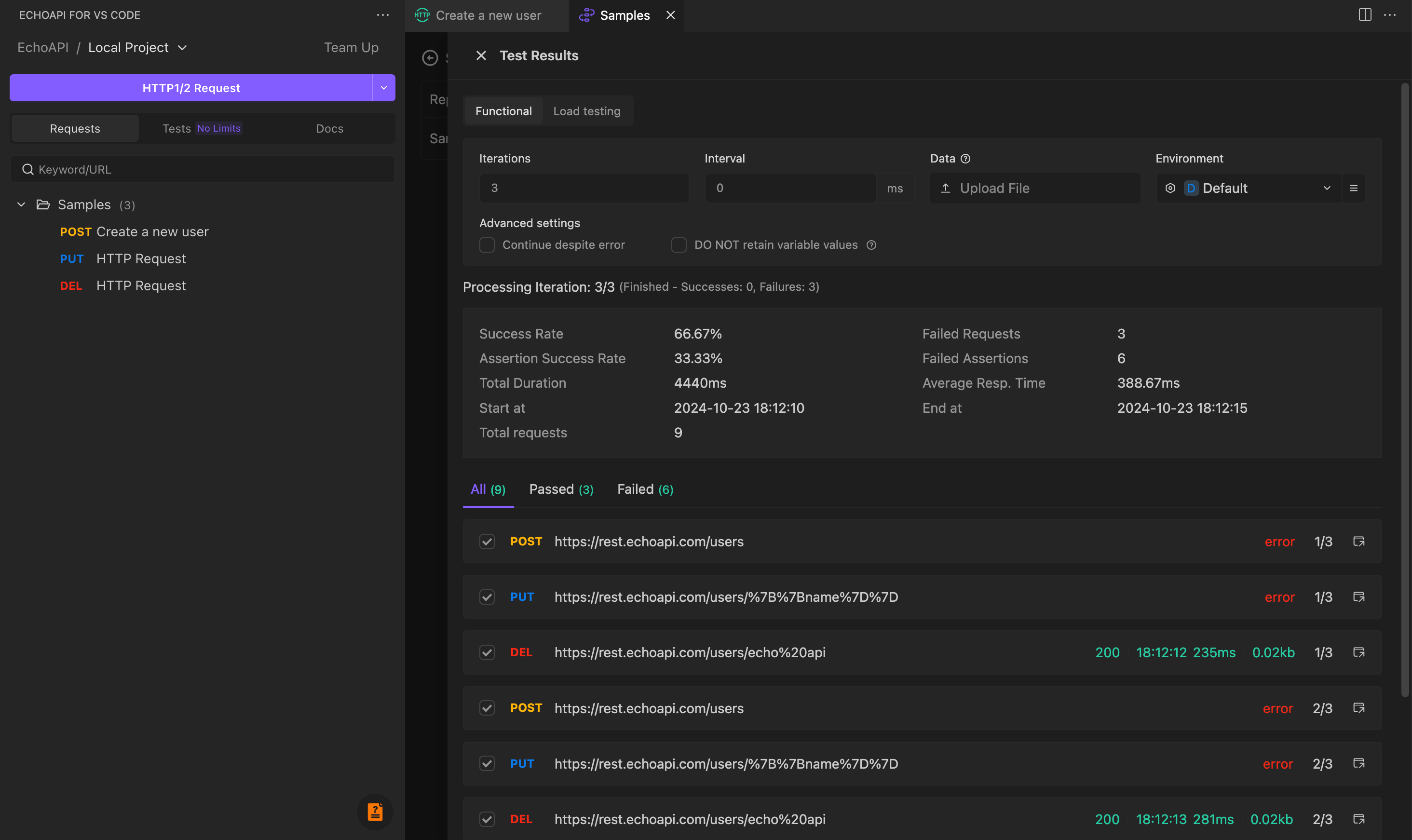Click the Samples editor tab label
Viewport: 1412px width, 840px height.
point(624,15)
